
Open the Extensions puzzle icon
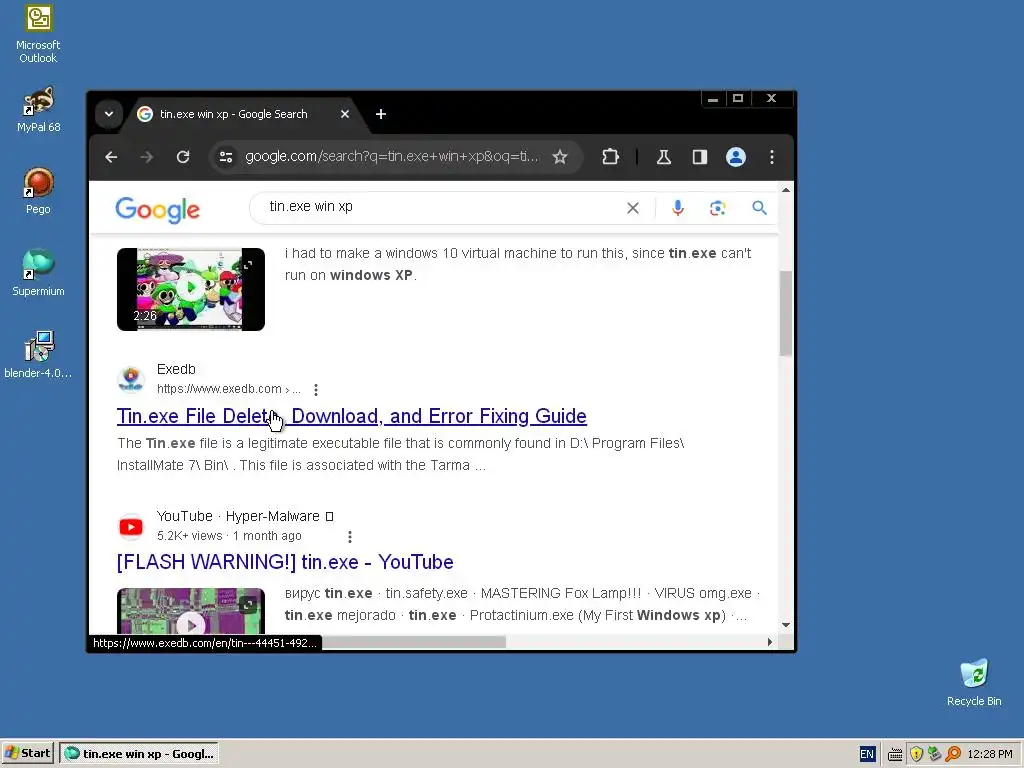tap(610, 157)
